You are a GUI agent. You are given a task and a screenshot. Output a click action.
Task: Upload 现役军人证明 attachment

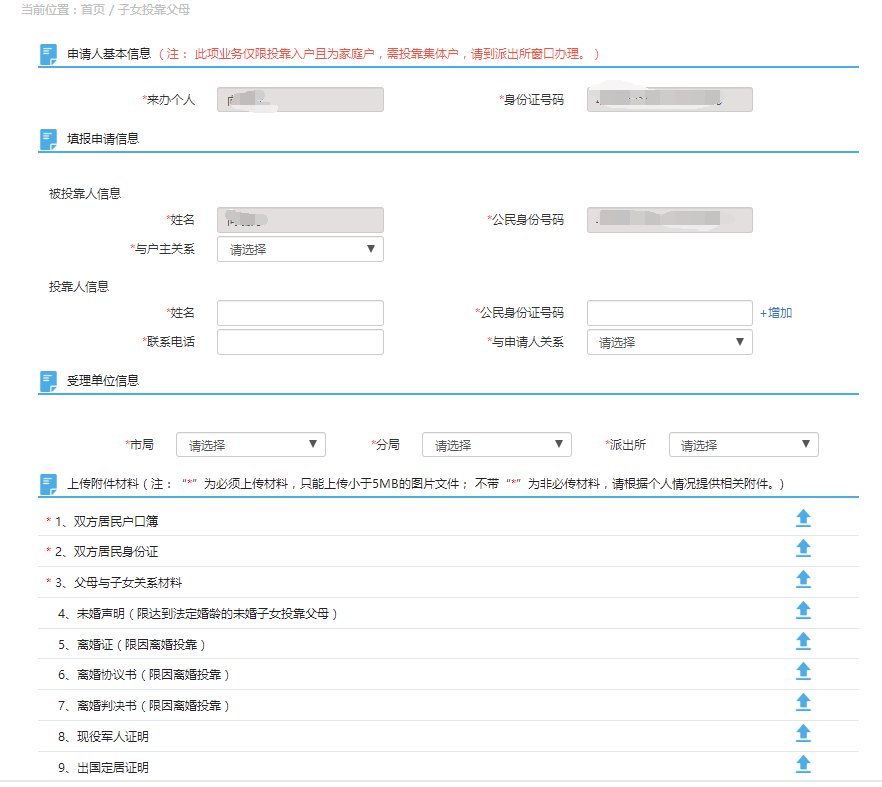(802, 733)
